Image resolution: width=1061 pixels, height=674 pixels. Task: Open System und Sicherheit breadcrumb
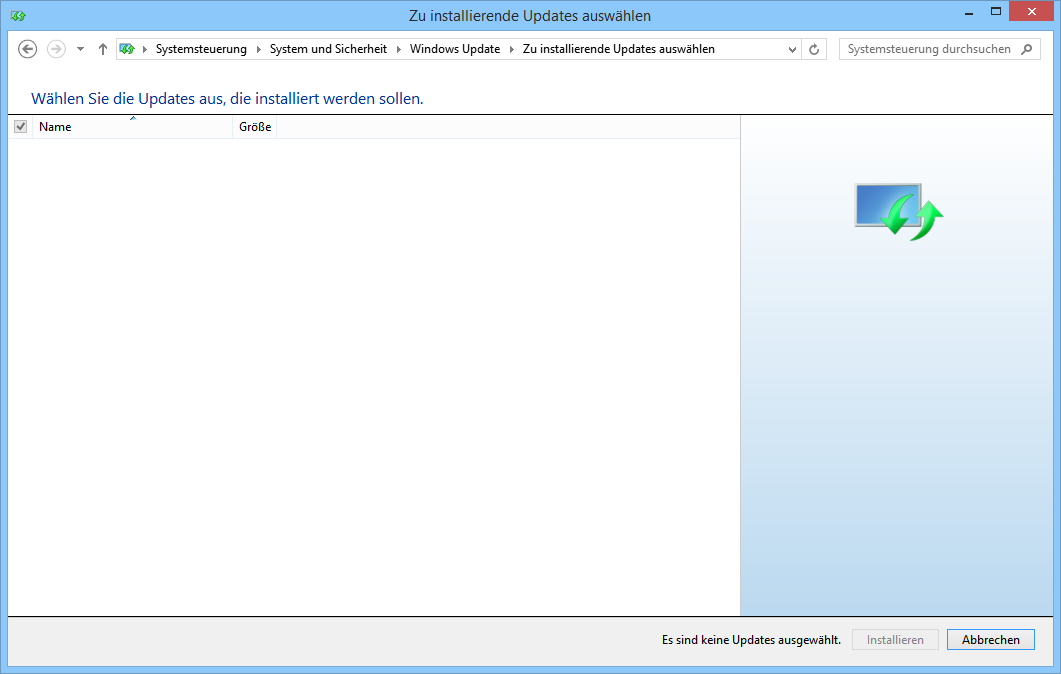tap(328, 49)
